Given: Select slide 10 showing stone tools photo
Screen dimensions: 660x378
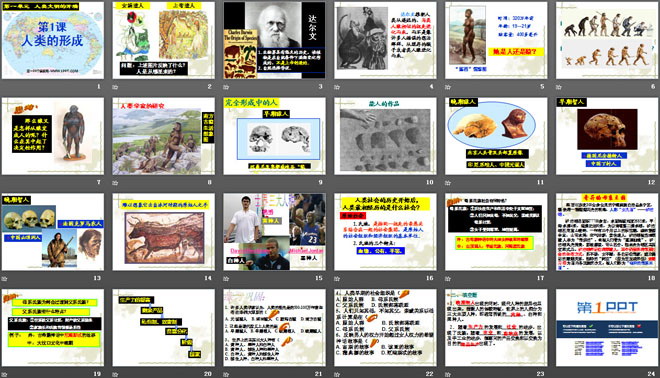Looking at the screenshot, I should (x=385, y=136).
